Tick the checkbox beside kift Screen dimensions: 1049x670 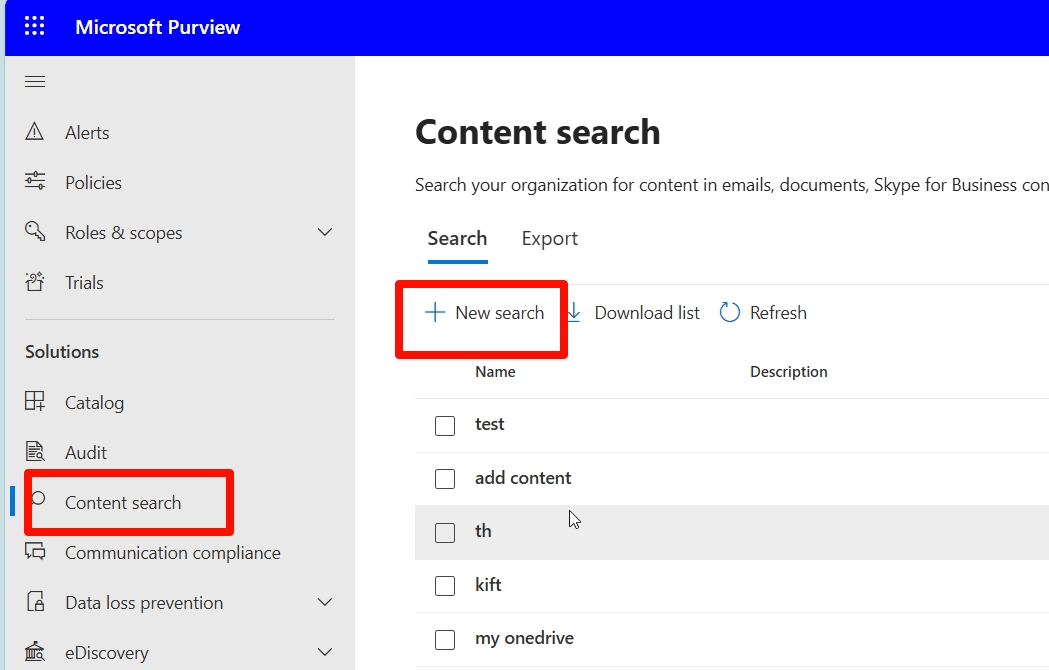(445, 586)
